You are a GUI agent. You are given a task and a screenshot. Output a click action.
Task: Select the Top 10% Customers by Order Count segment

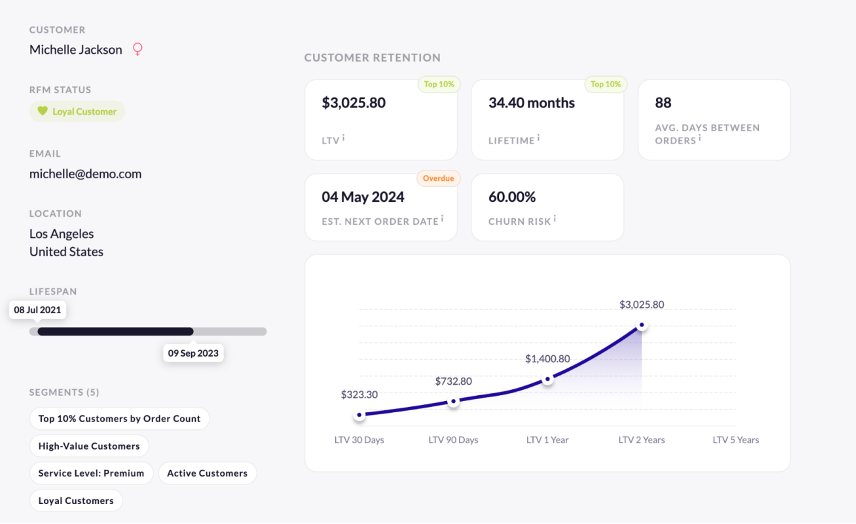click(x=119, y=418)
